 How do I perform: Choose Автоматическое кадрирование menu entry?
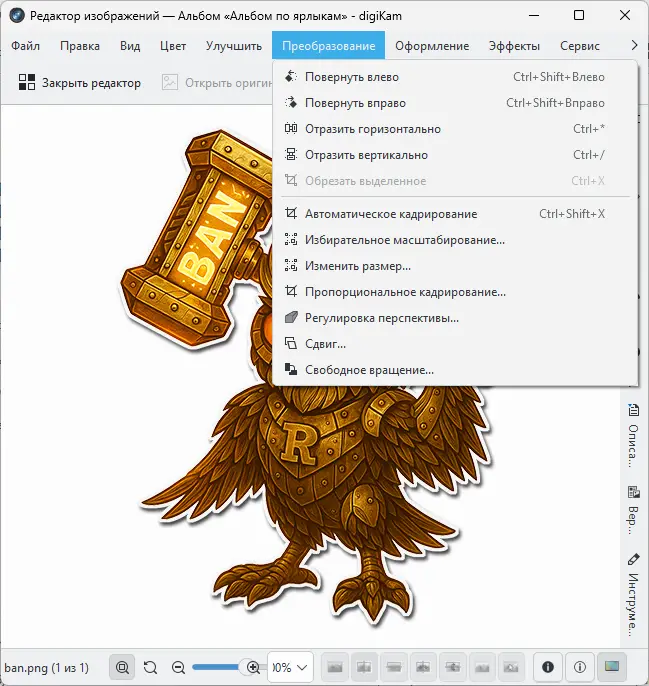pos(455,214)
